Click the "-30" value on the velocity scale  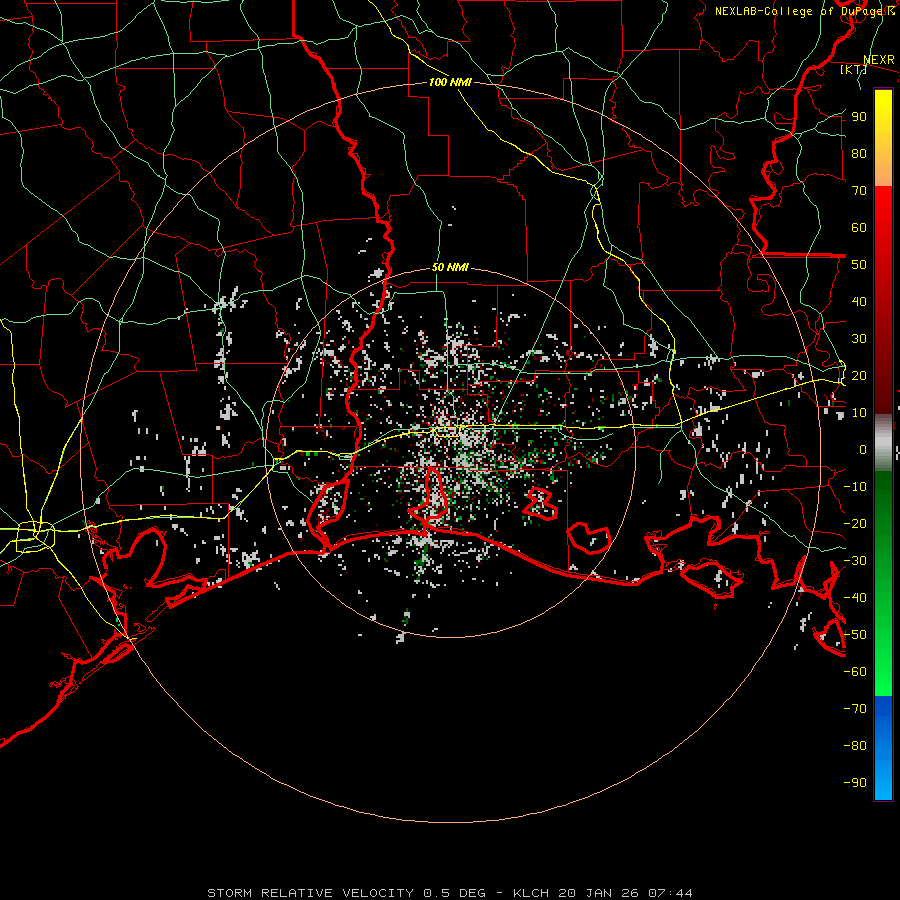click(x=855, y=561)
